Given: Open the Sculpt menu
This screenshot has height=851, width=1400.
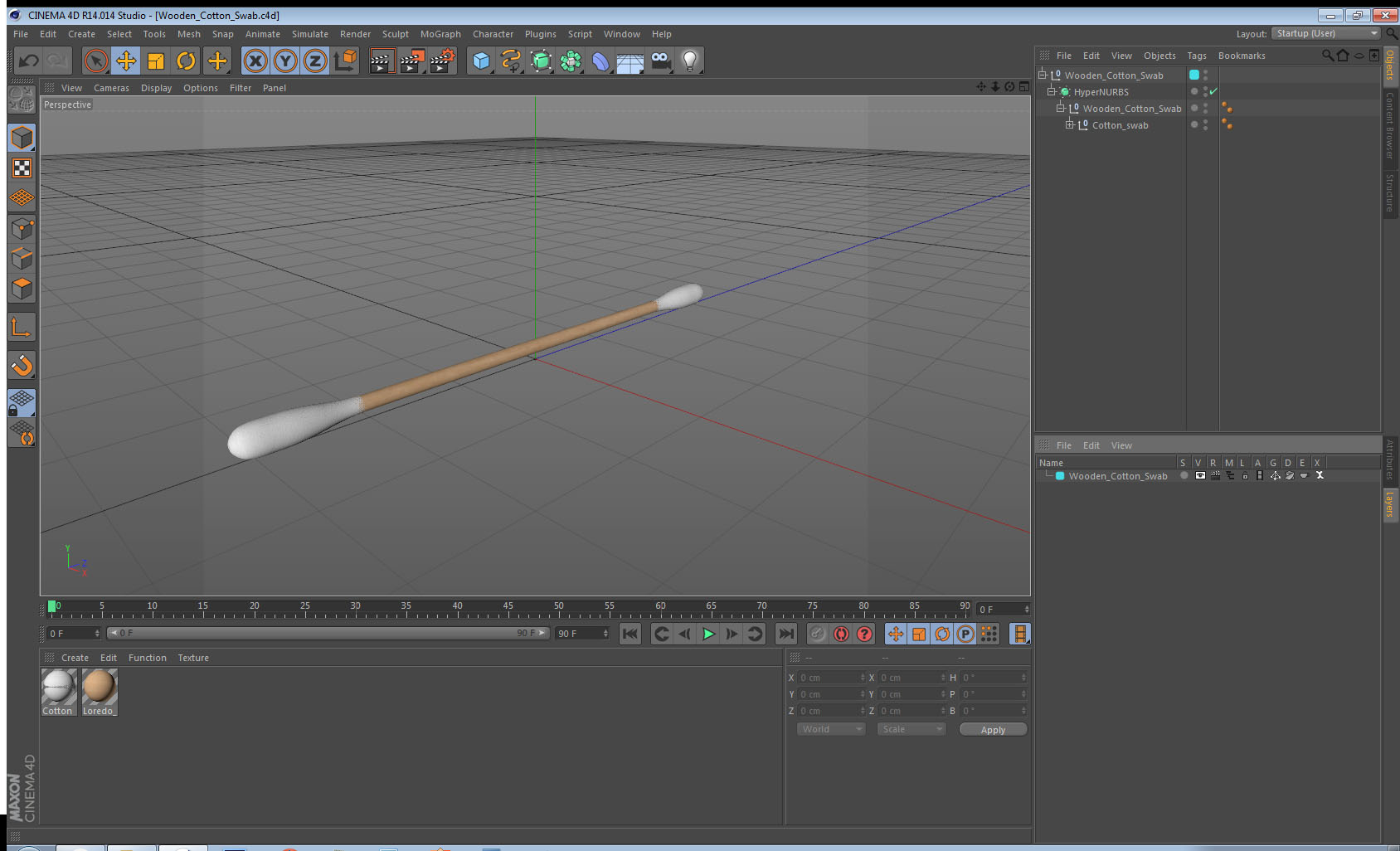Looking at the screenshot, I should 396,34.
